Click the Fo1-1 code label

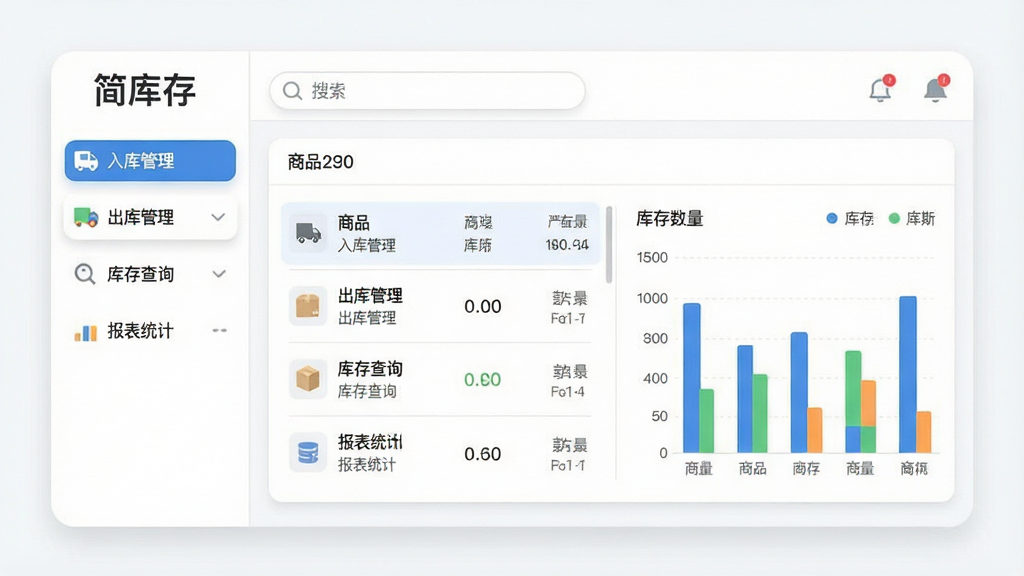click(x=568, y=466)
